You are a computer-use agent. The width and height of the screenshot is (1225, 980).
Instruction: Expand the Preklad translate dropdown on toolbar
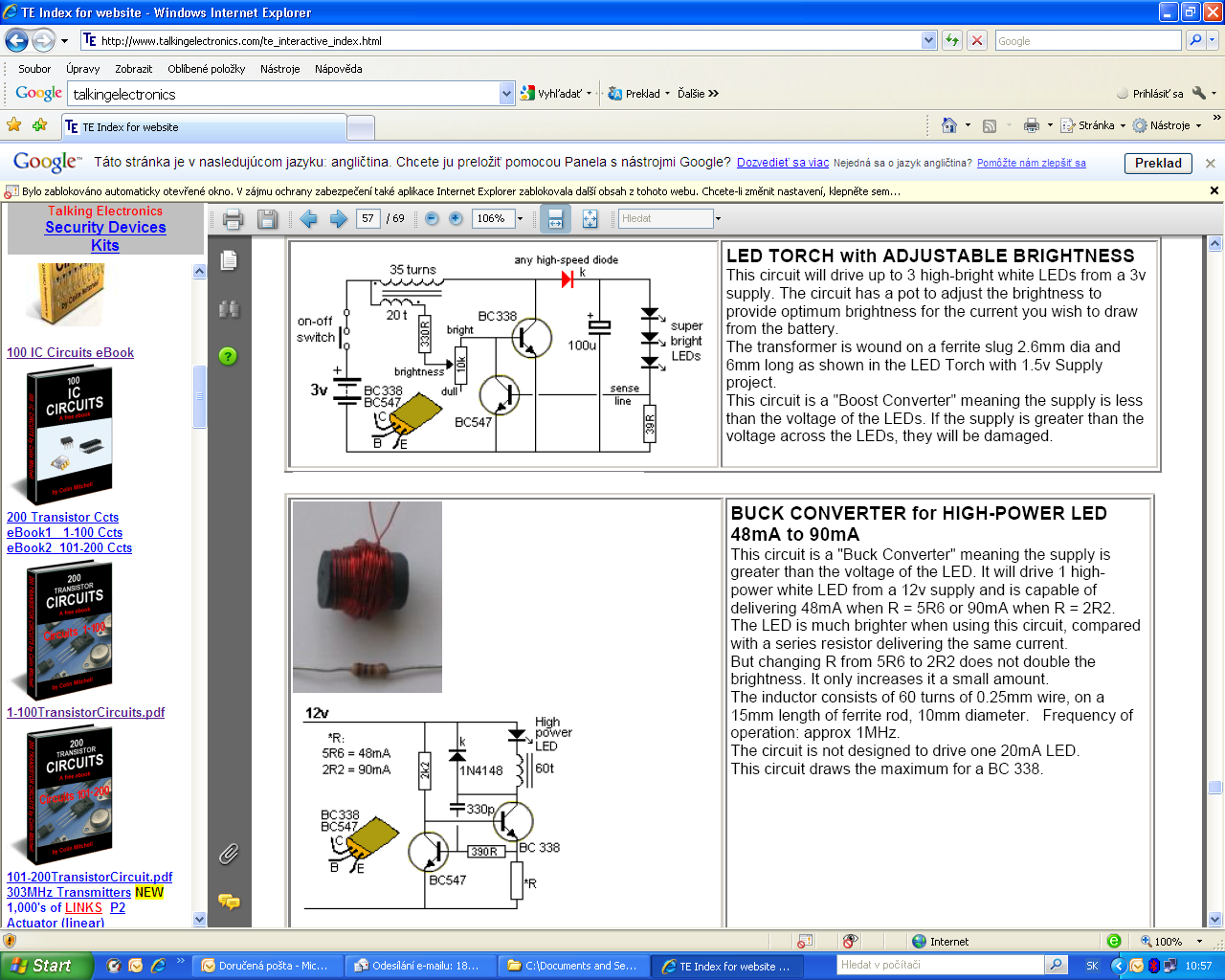tap(667, 94)
